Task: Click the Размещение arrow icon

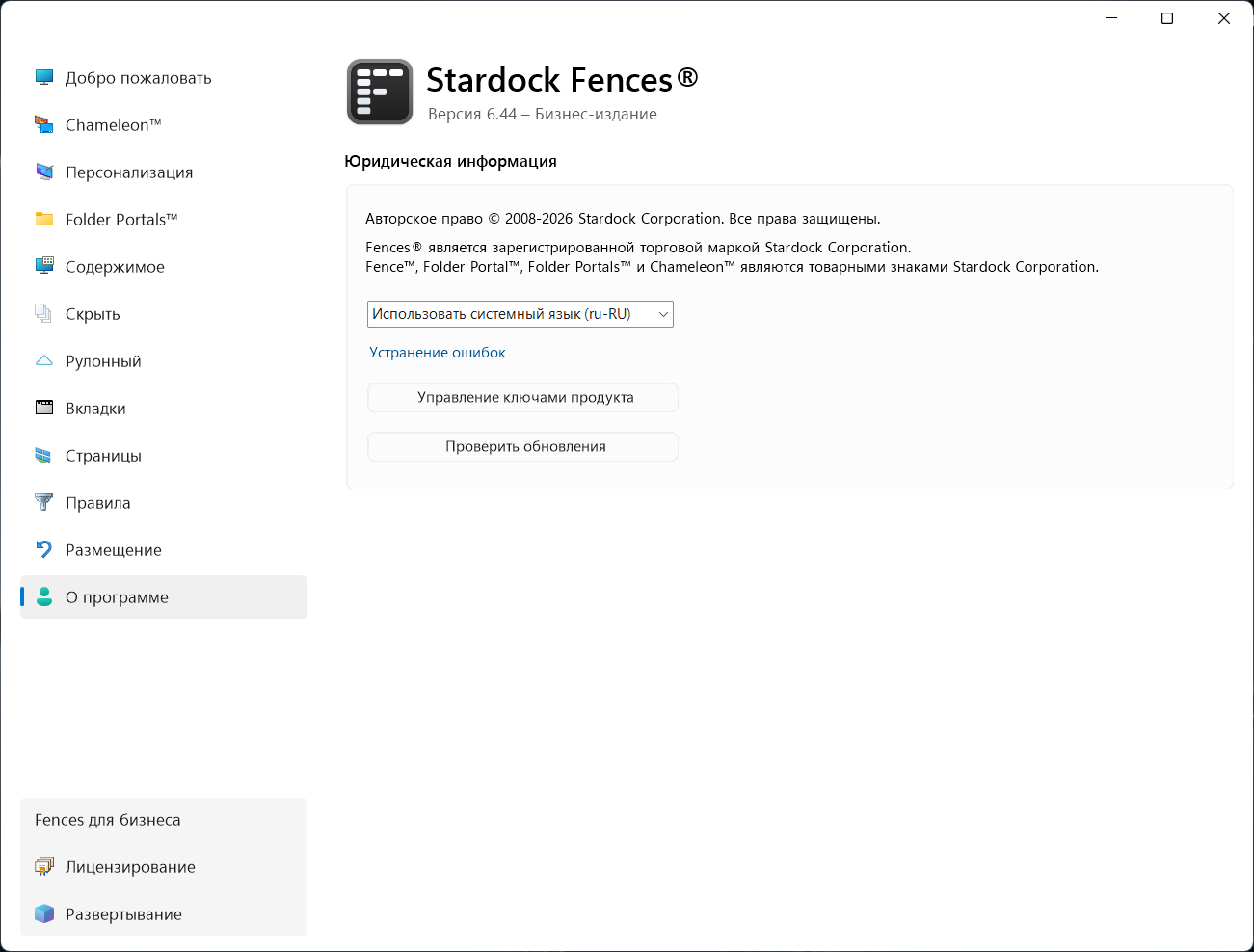Action: coord(44,549)
